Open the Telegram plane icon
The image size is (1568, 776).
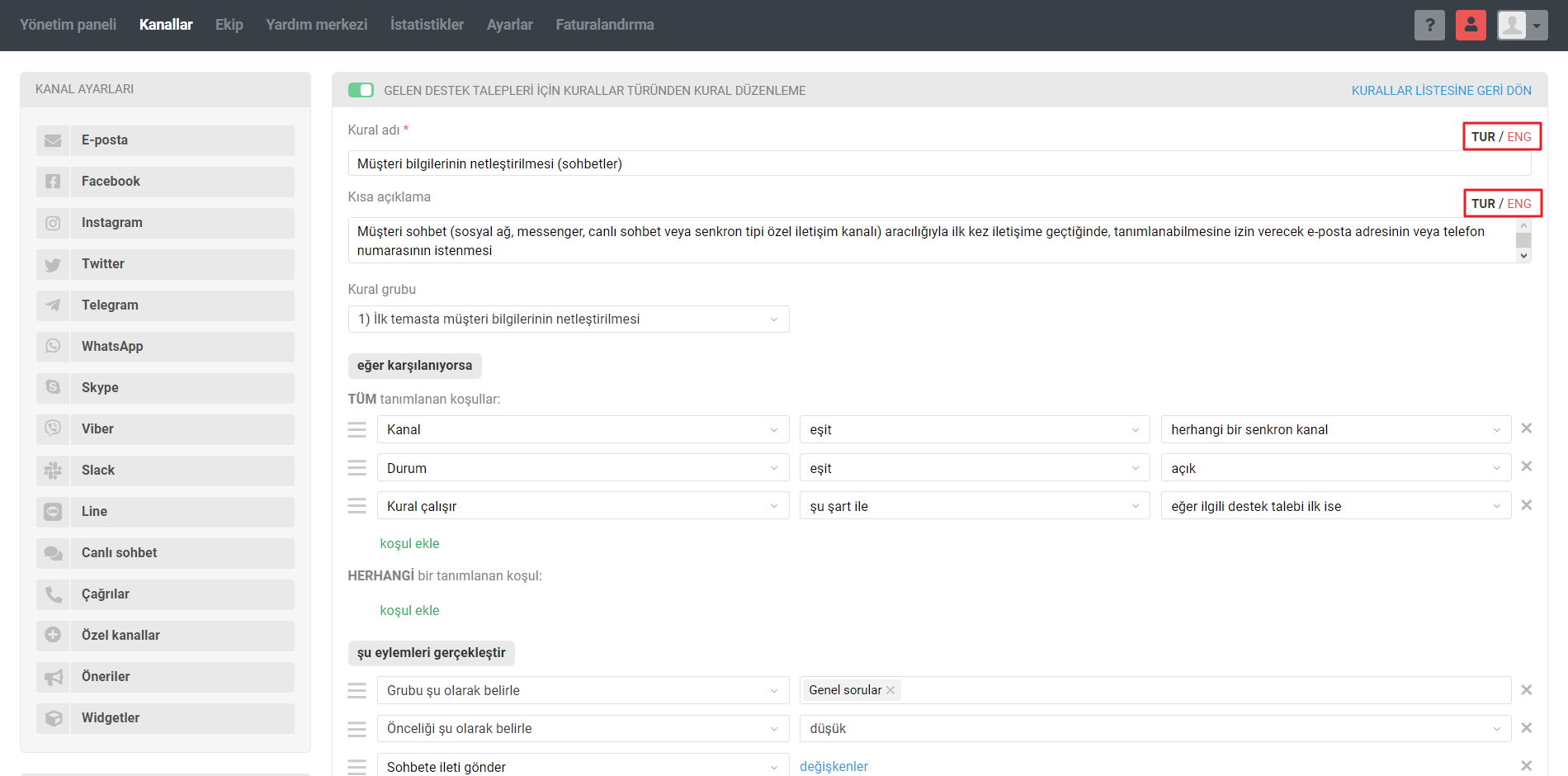53,305
